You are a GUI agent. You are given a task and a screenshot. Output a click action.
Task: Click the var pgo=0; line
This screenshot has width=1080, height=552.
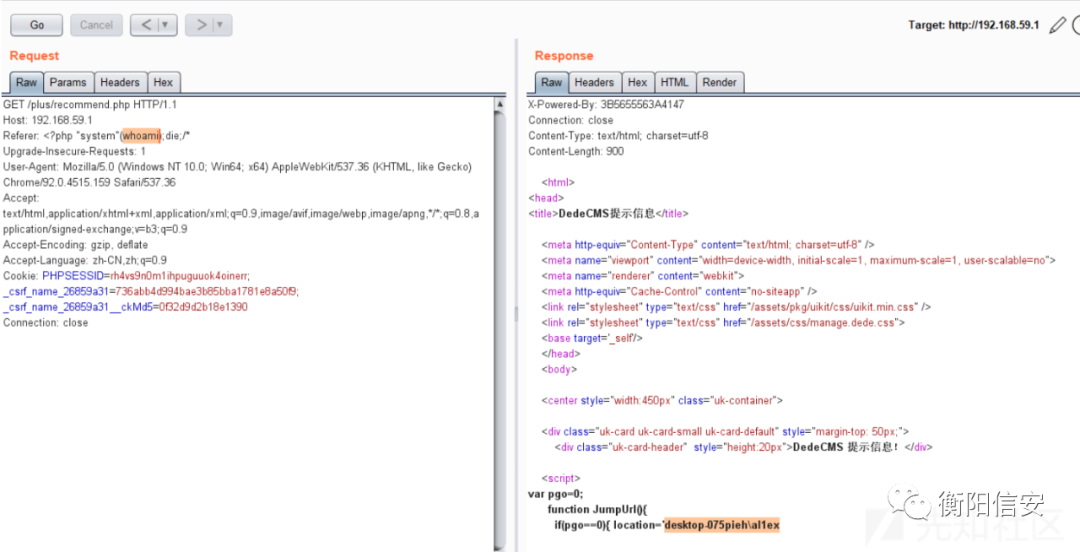[555, 493]
